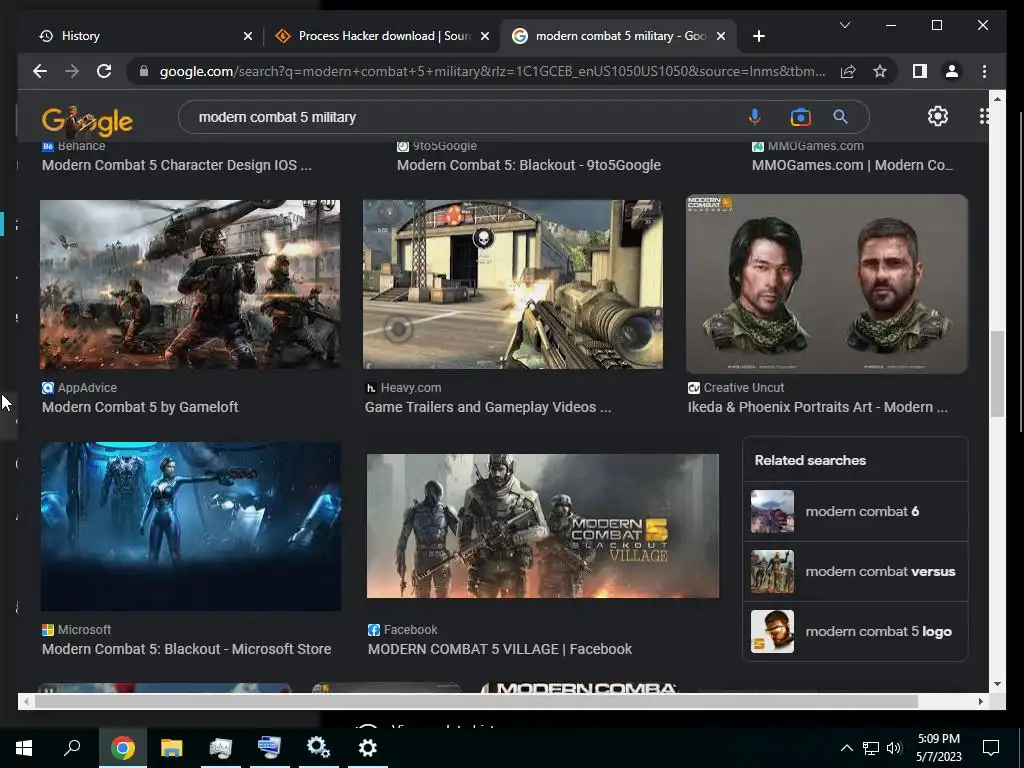Image resolution: width=1024 pixels, height=768 pixels.
Task: Open the Chrome profile avatar menu
Action: point(952,71)
